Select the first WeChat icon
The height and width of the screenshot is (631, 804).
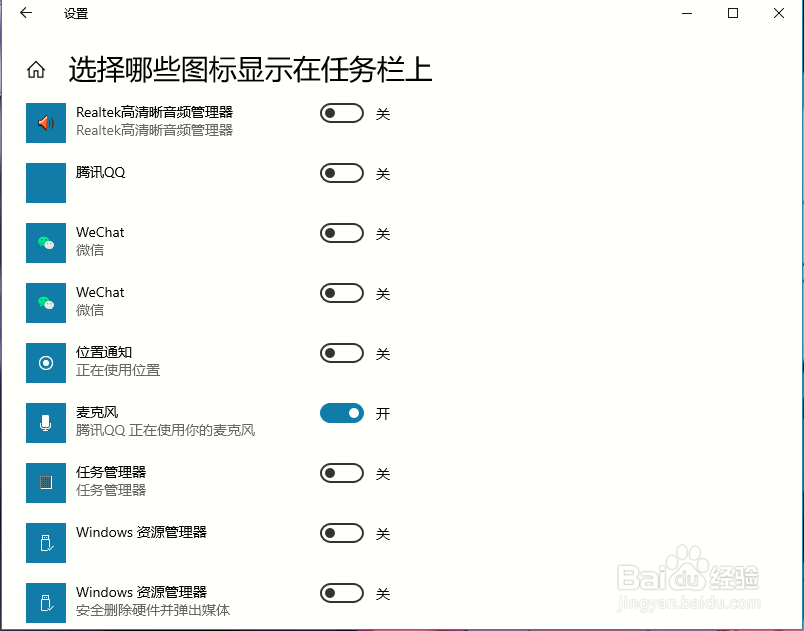[x=45, y=243]
